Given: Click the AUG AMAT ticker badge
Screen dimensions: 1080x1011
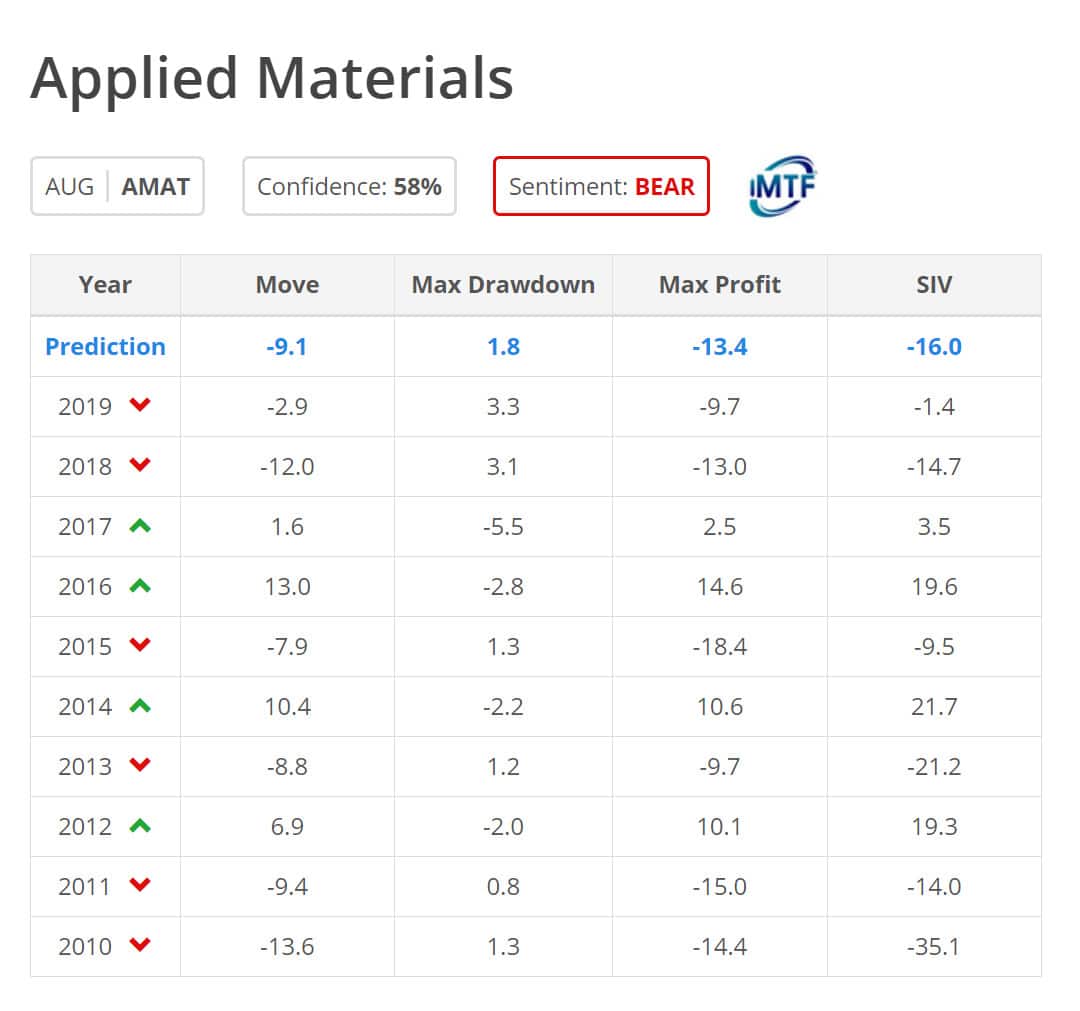Looking at the screenshot, I should (117, 186).
